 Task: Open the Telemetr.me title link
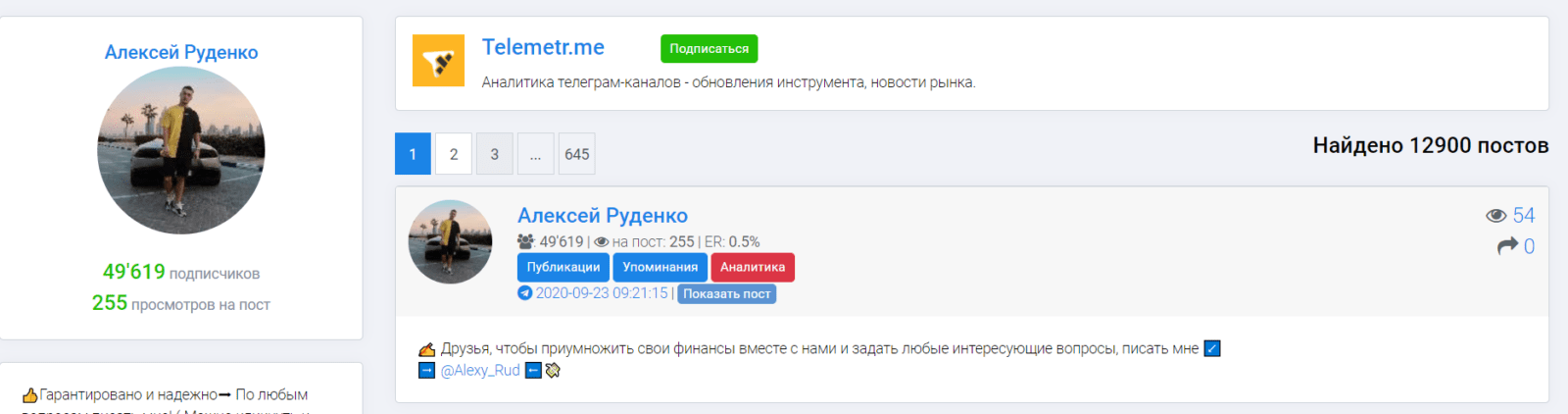click(x=543, y=47)
